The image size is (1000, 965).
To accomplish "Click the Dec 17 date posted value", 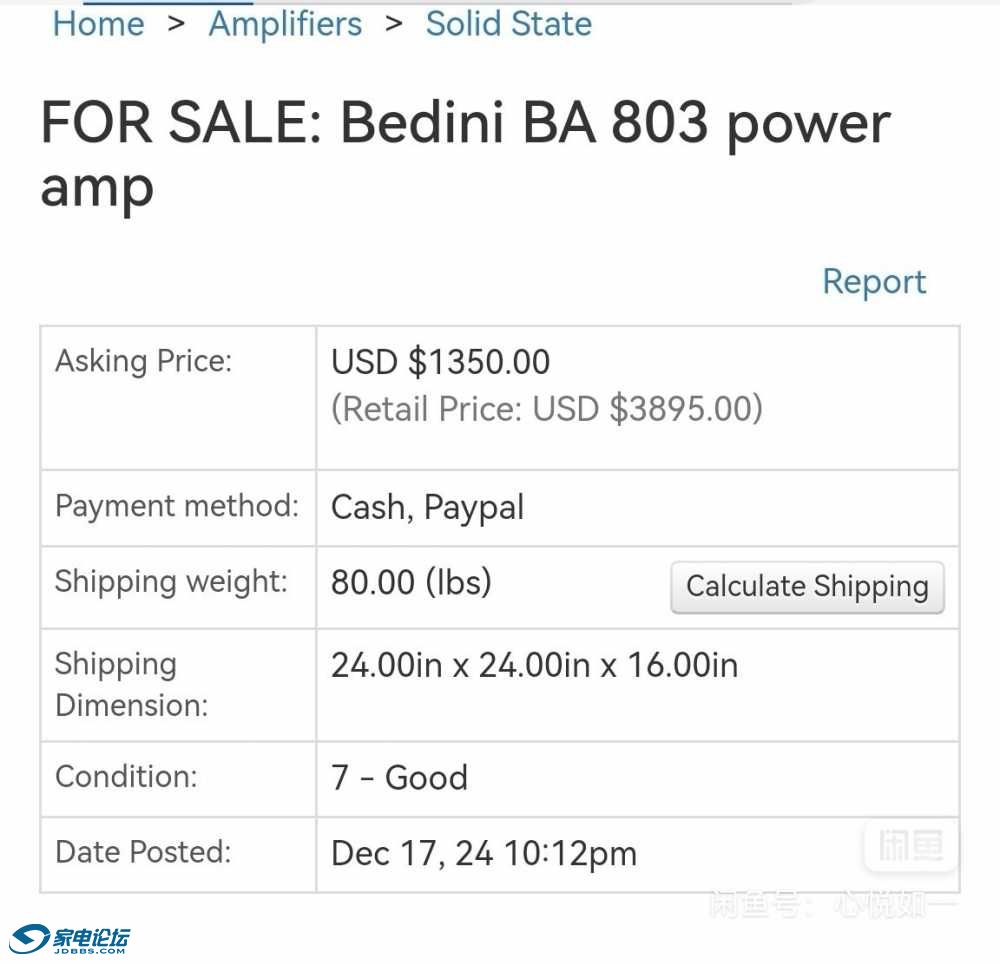I will pos(484,853).
